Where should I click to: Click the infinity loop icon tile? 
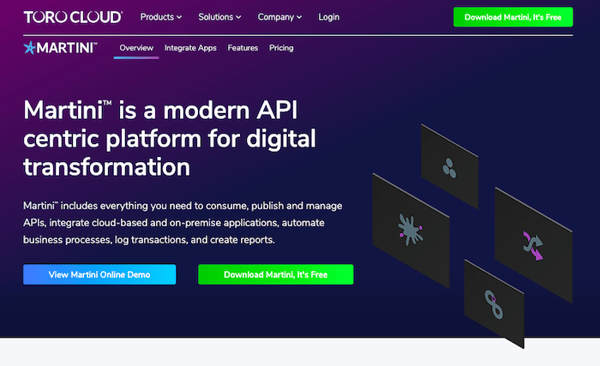tap(494, 304)
